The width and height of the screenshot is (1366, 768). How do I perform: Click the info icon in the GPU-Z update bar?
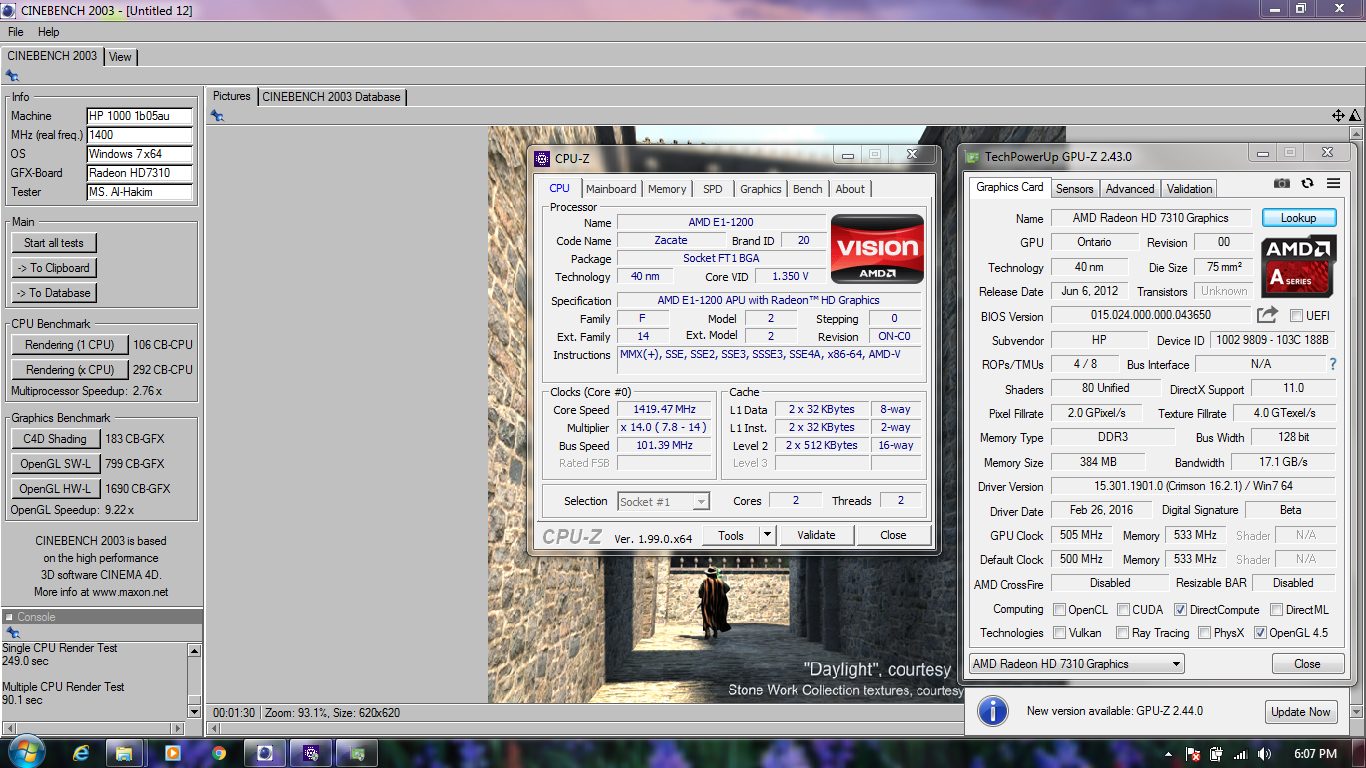[992, 711]
